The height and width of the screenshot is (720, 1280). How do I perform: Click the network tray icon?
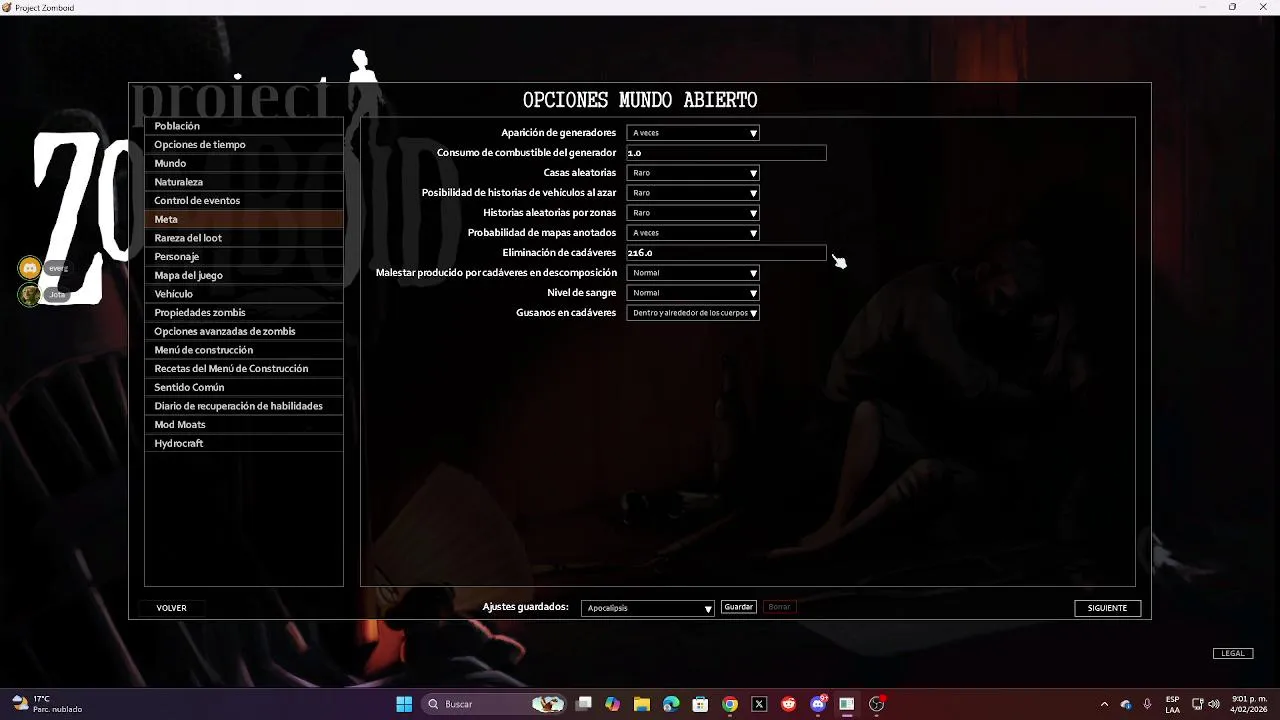point(1197,704)
